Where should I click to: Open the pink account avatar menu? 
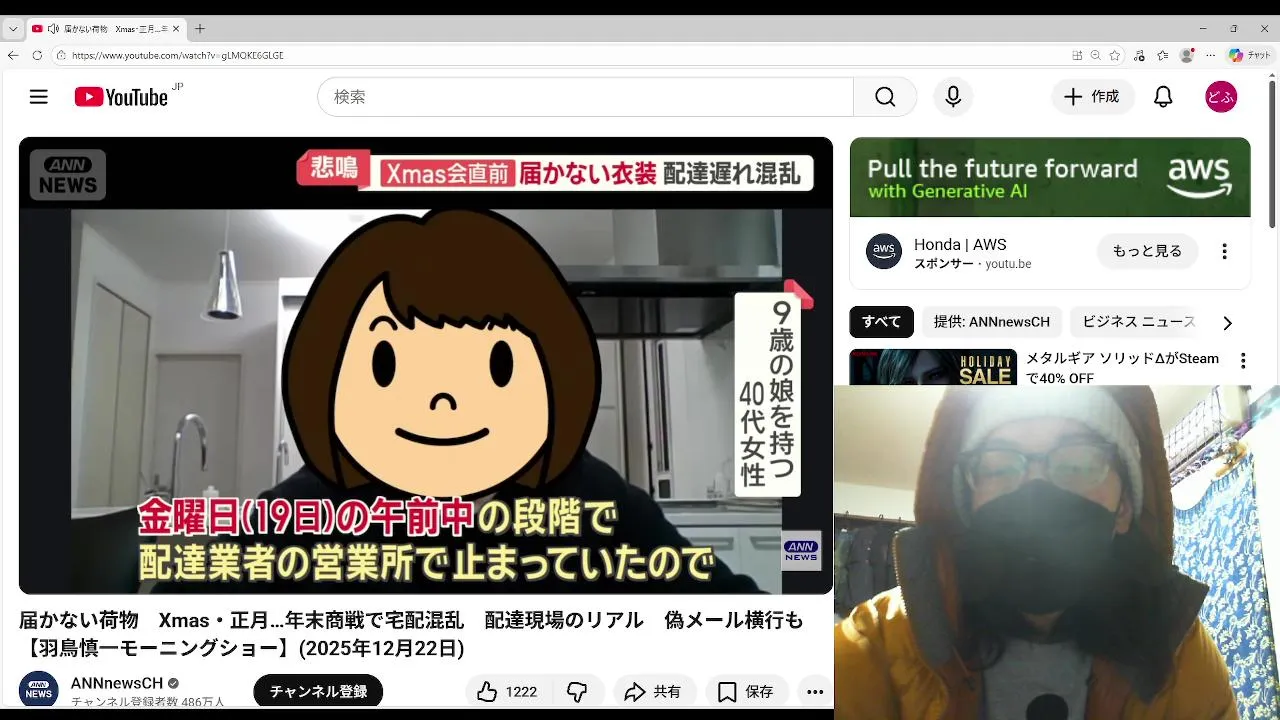click(x=1221, y=97)
